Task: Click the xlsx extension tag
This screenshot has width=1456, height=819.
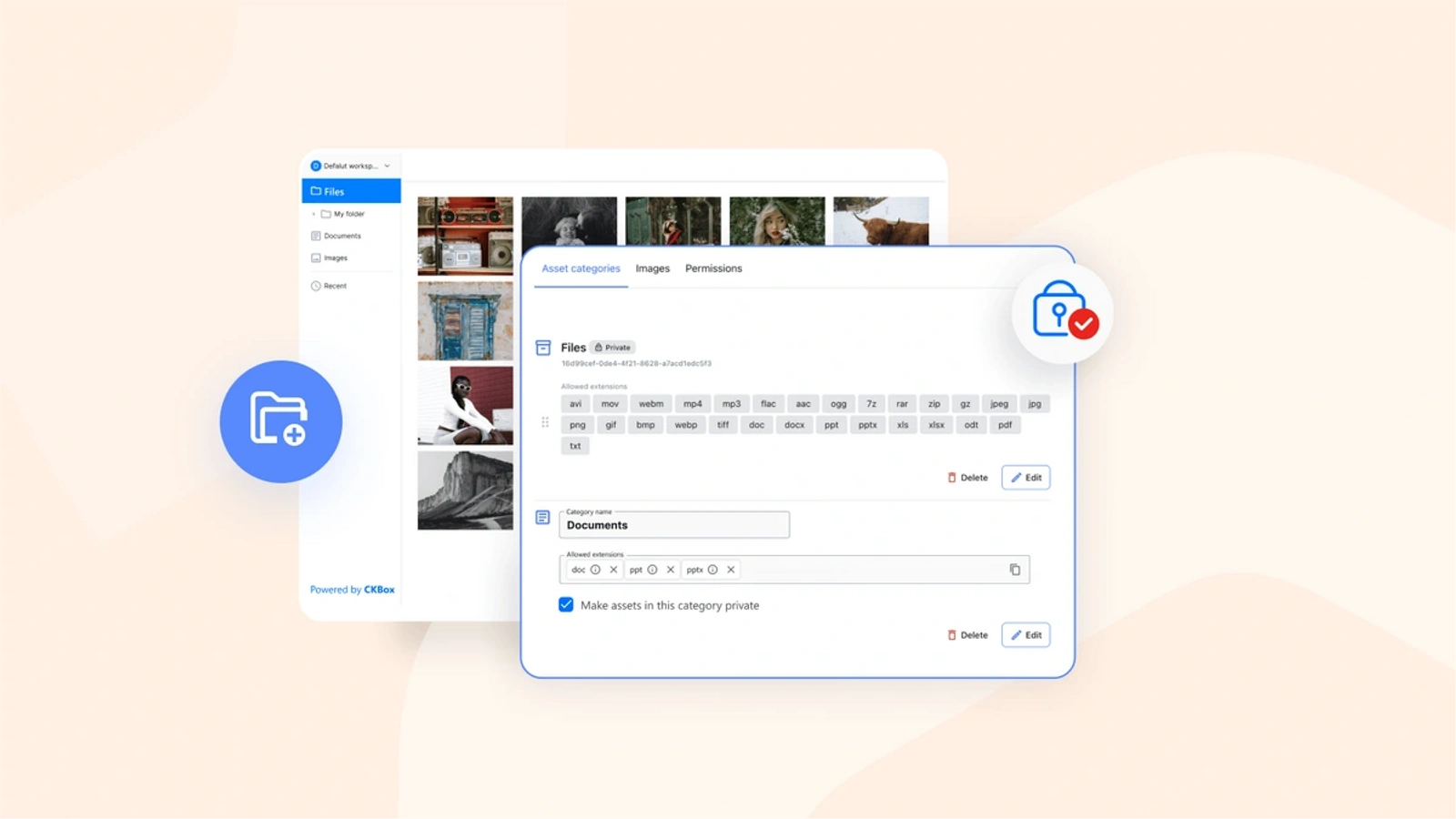Action: pos(936,425)
